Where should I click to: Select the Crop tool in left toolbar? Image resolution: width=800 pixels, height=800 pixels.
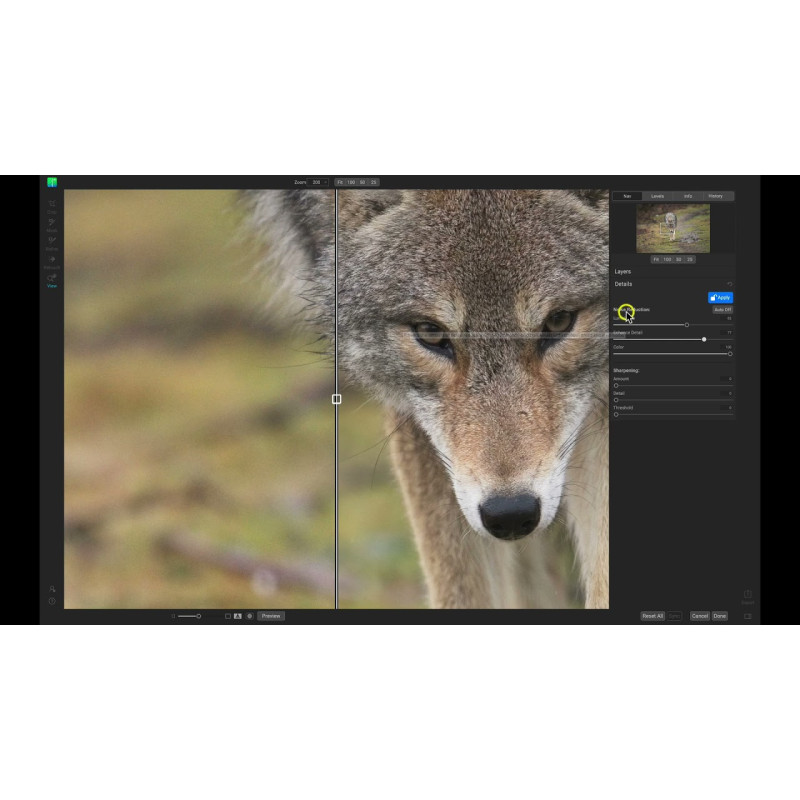[52, 205]
